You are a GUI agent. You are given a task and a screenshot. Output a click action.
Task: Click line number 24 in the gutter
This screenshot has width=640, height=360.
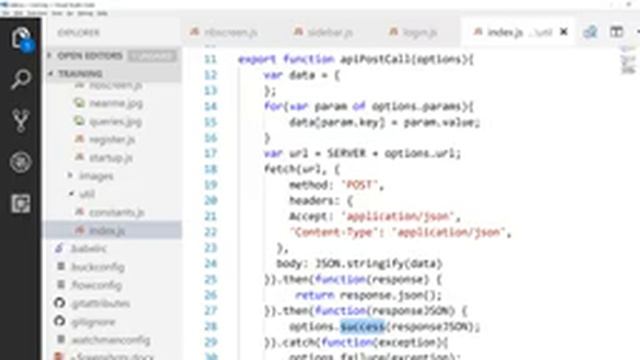pos(210,264)
